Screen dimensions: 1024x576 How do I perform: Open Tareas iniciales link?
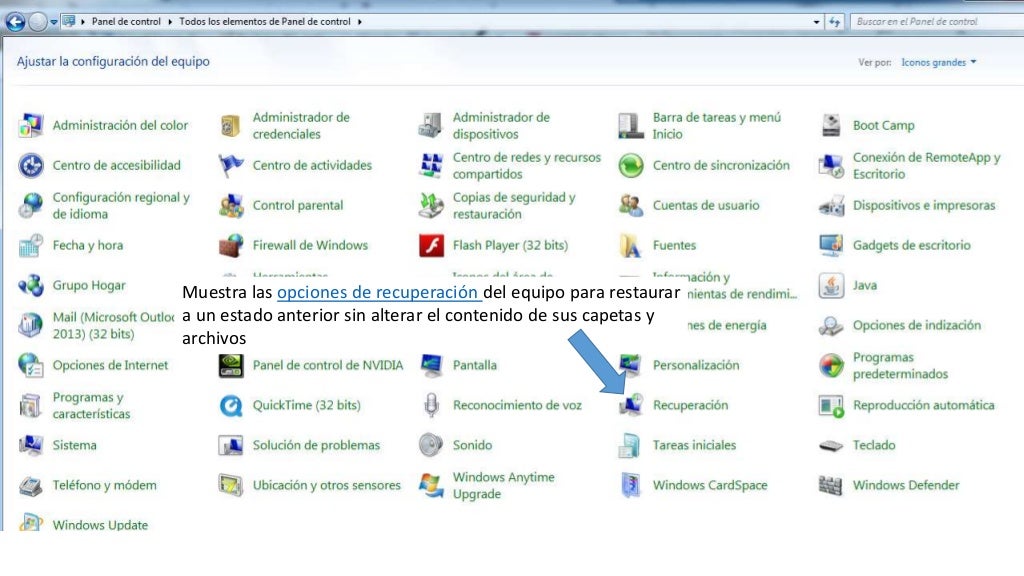tap(694, 445)
